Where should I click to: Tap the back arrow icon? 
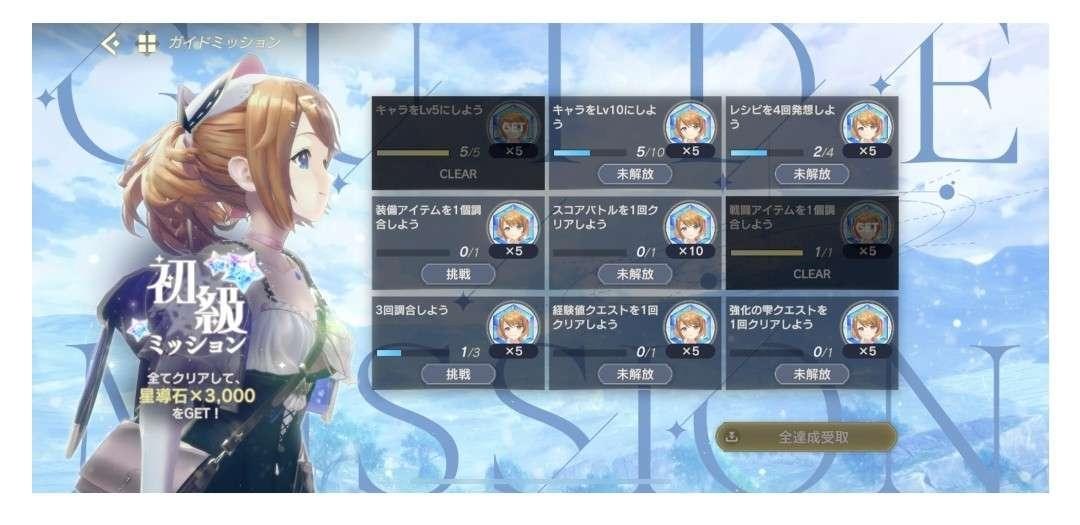110,43
